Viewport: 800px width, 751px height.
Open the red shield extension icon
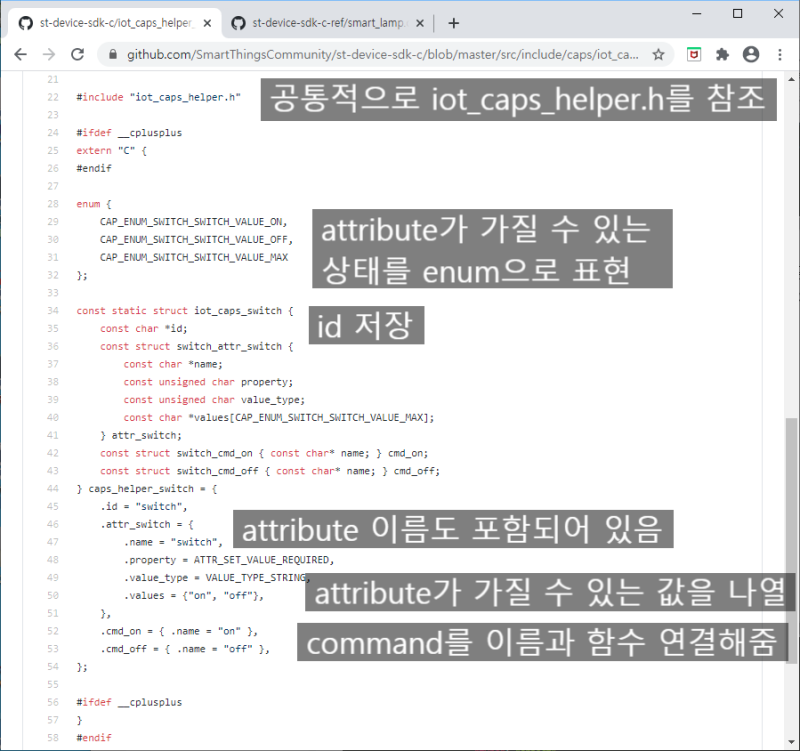pos(694,54)
